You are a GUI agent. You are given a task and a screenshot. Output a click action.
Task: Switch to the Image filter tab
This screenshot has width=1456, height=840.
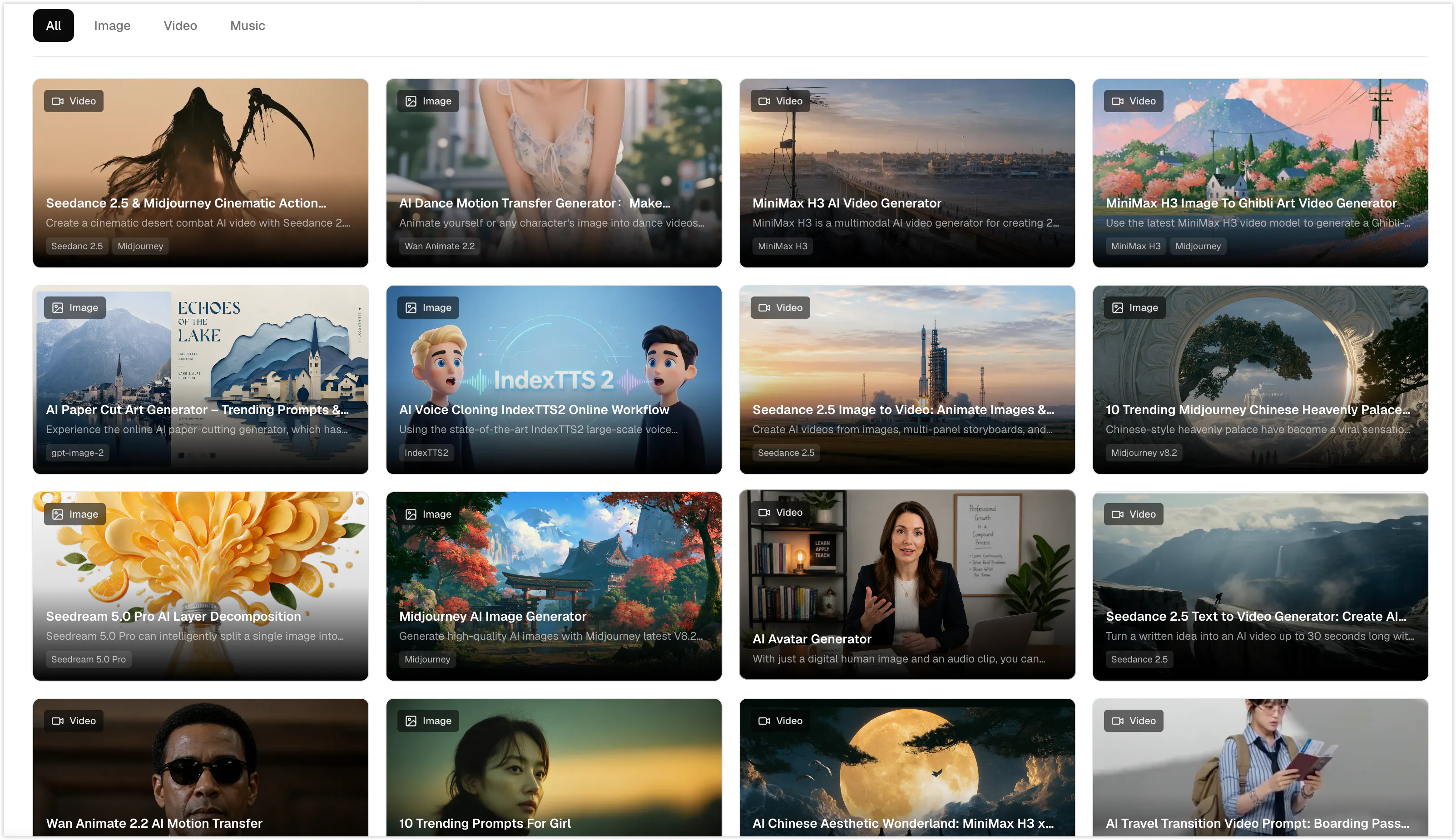pos(112,25)
